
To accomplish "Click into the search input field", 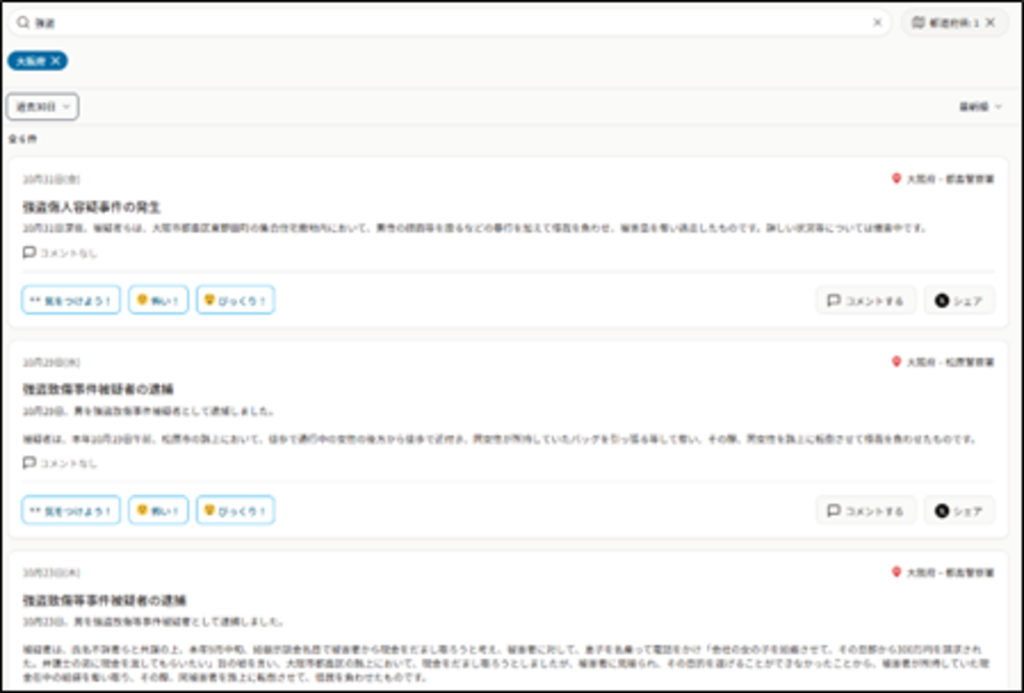I will click(x=450, y=22).
